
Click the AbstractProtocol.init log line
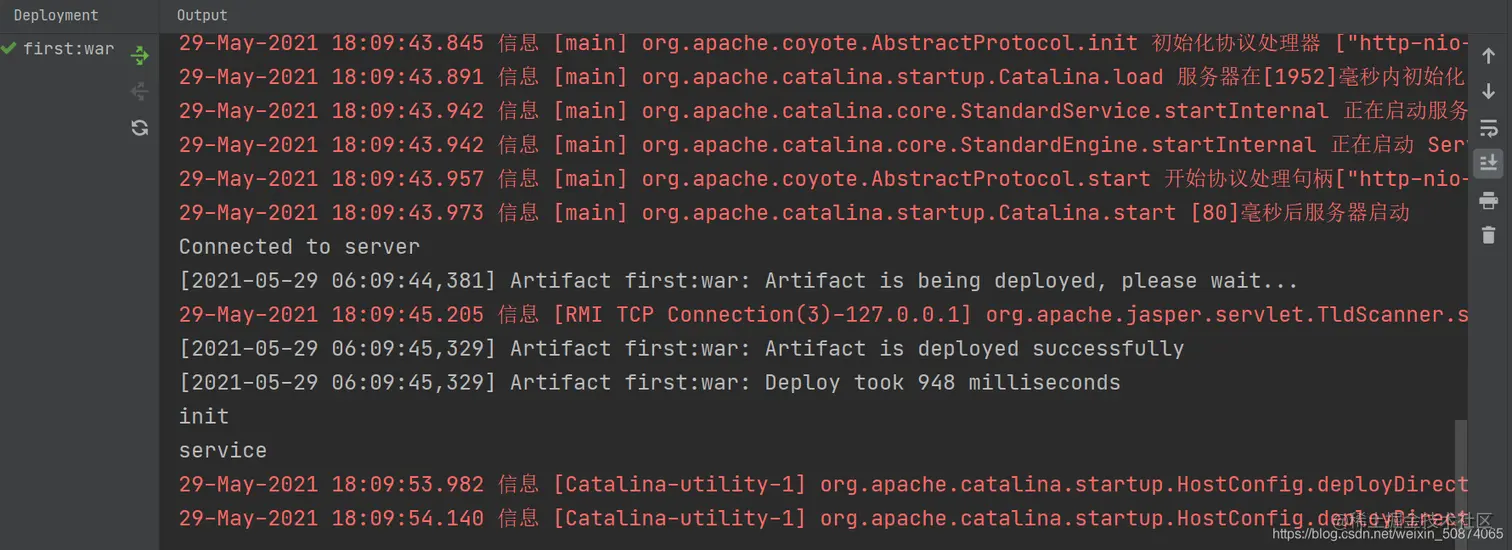[823, 43]
